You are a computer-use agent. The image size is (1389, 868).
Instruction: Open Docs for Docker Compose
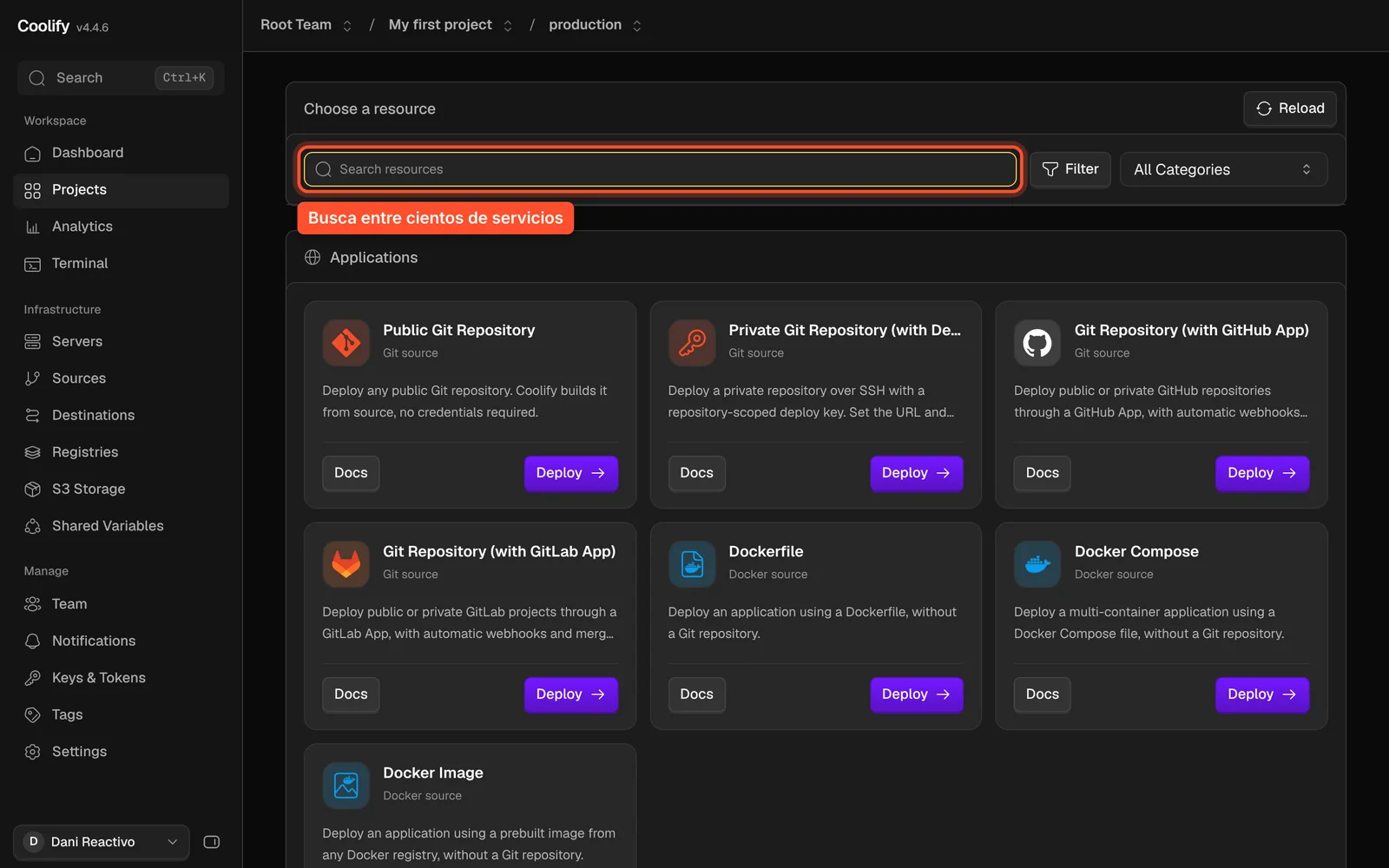coord(1042,694)
